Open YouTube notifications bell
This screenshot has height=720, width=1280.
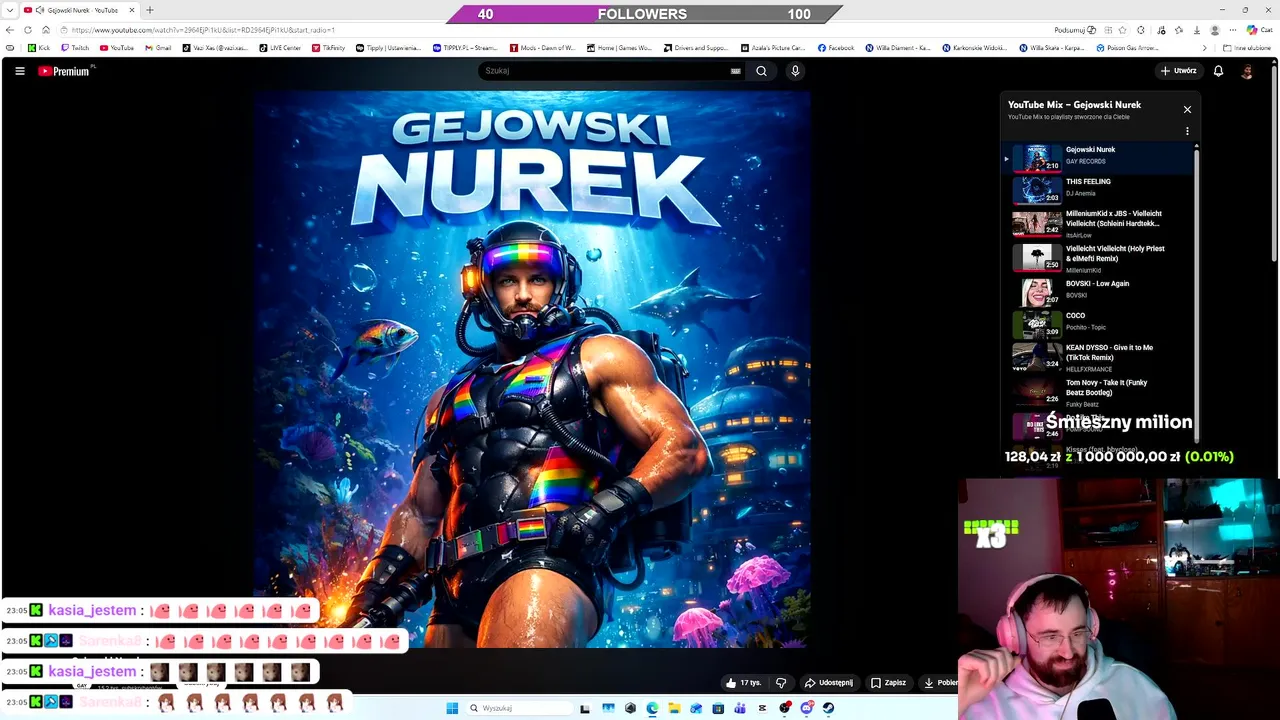coord(1218,71)
